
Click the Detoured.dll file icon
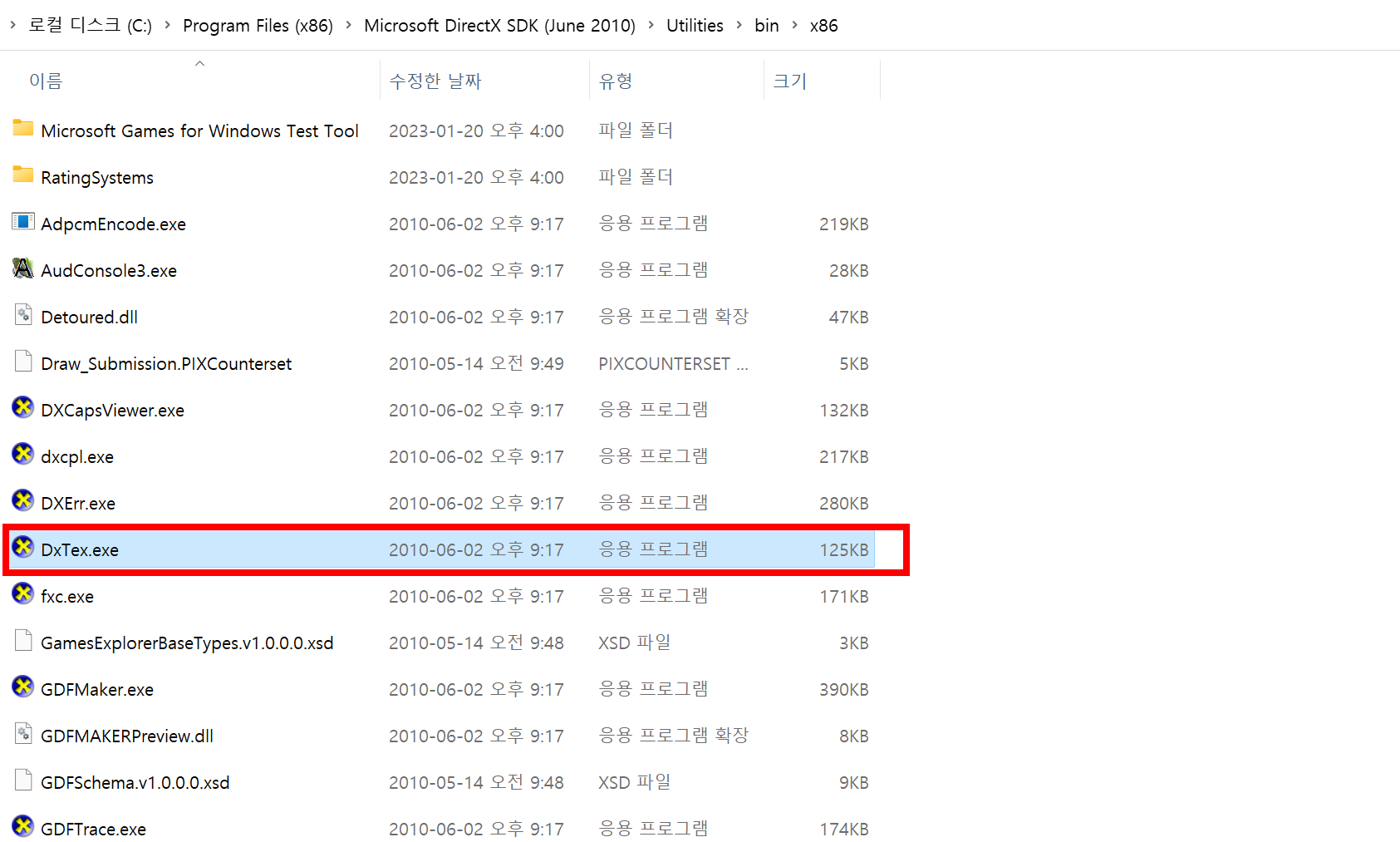pyautogui.click(x=23, y=314)
